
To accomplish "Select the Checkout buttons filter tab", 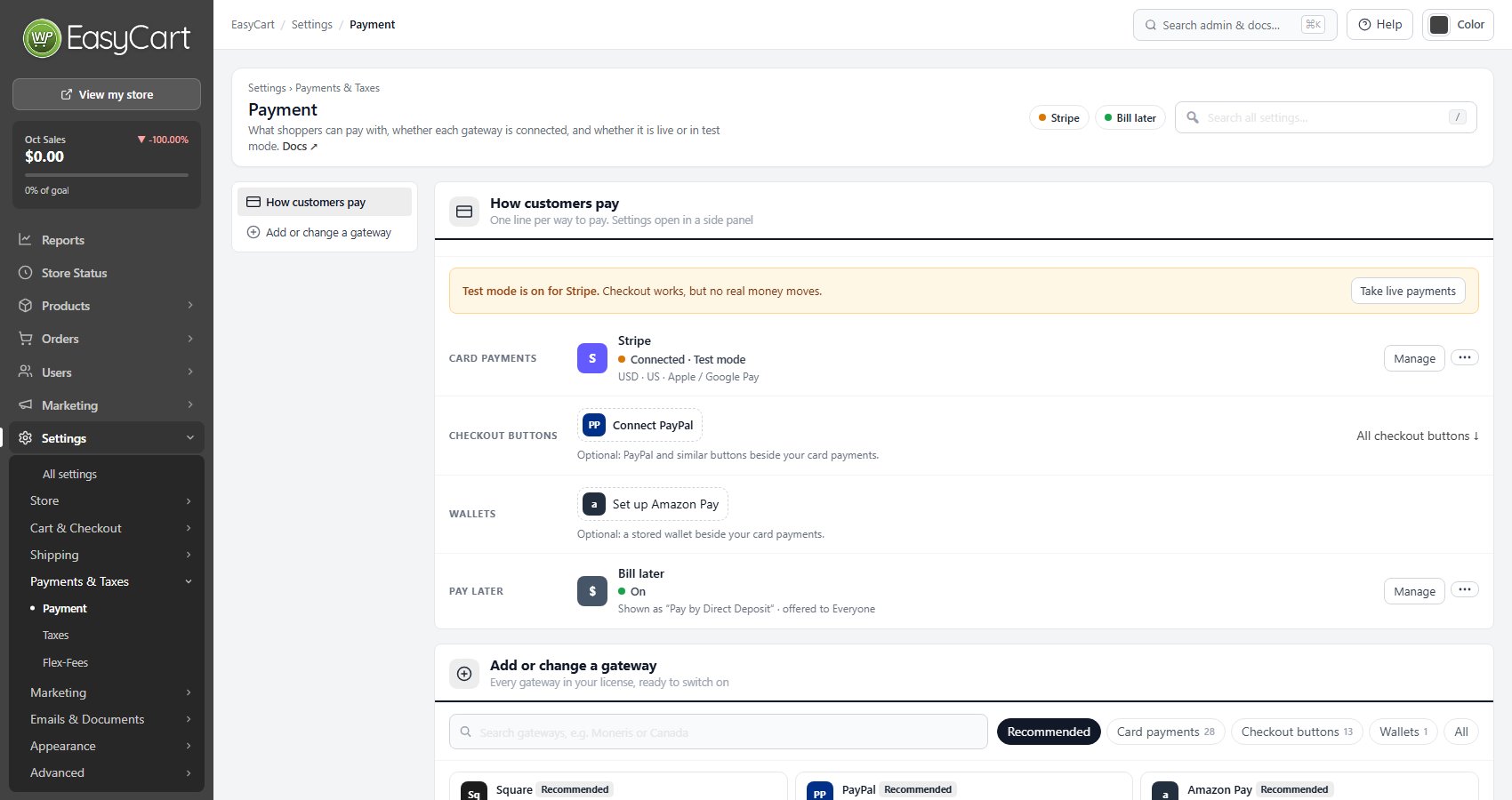I will (x=1297, y=732).
